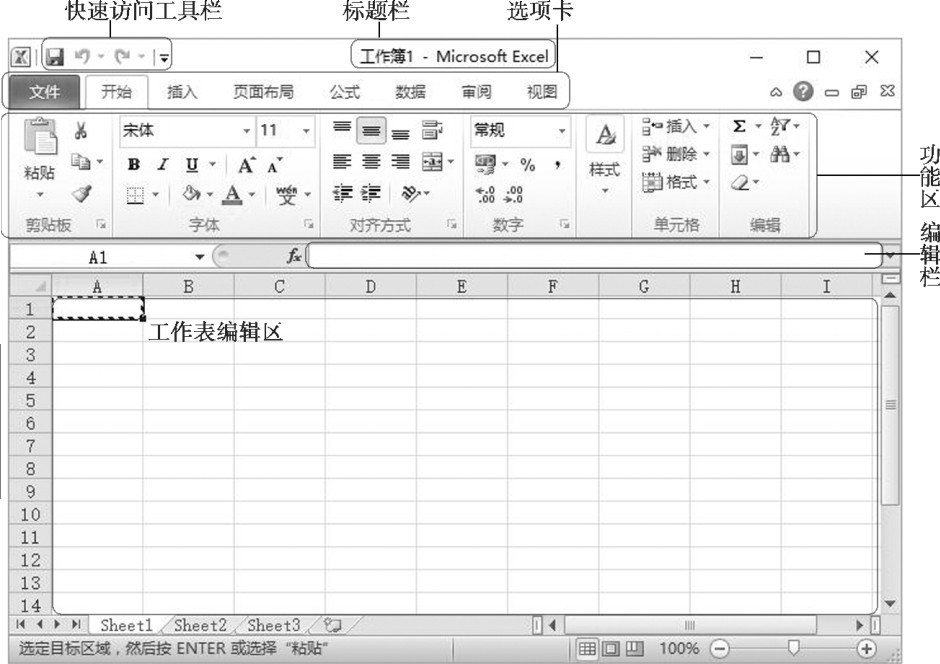The height and width of the screenshot is (664, 940).
Task: Apply percent style format
Action: tap(528, 164)
